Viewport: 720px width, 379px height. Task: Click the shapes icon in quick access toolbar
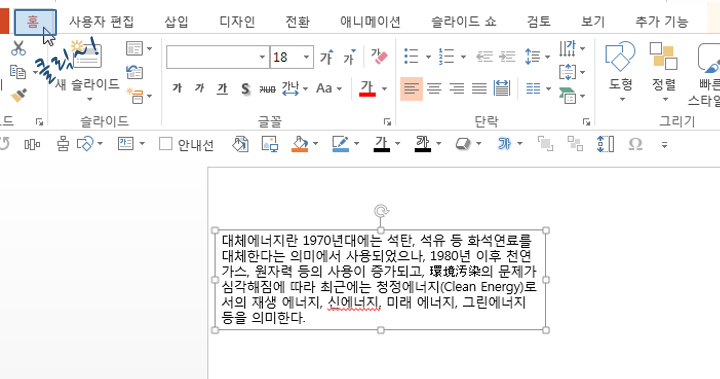[x=85, y=144]
